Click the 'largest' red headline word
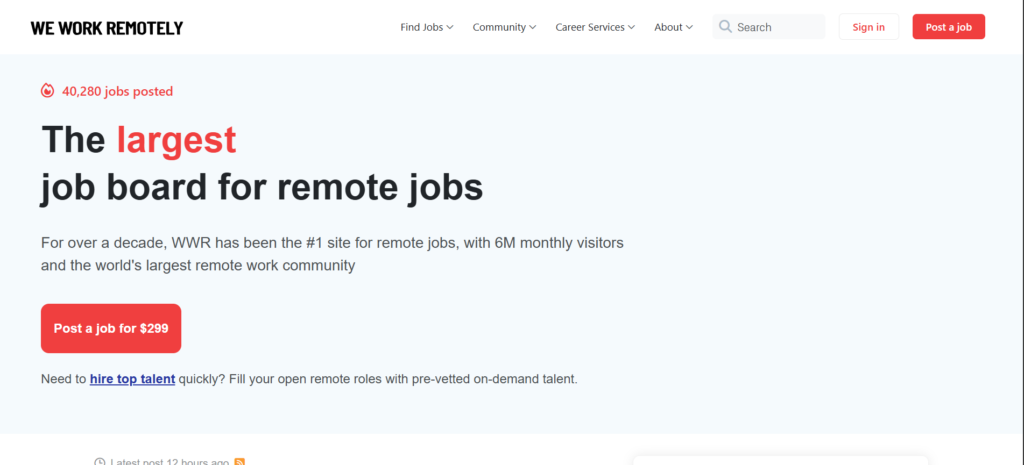 pyautogui.click(x=176, y=140)
